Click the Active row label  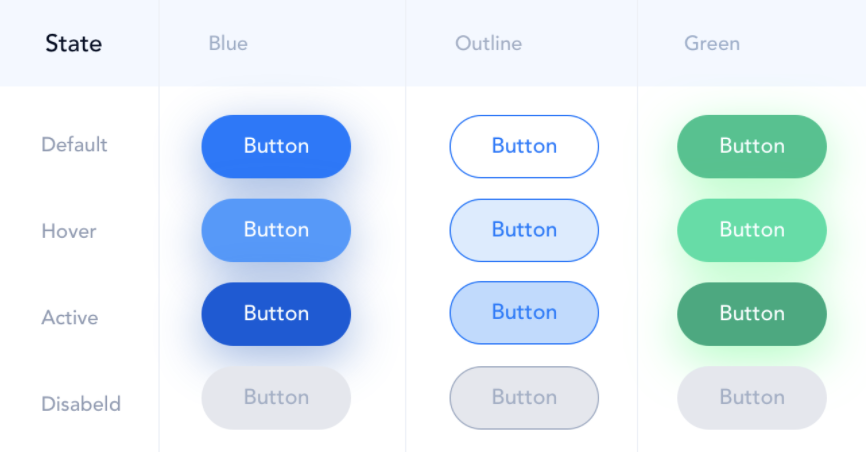click(x=70, y=318)
